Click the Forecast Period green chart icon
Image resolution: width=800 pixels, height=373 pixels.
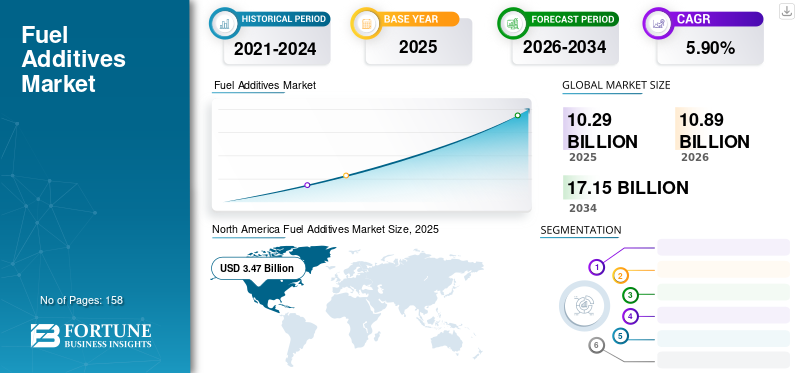513,23
